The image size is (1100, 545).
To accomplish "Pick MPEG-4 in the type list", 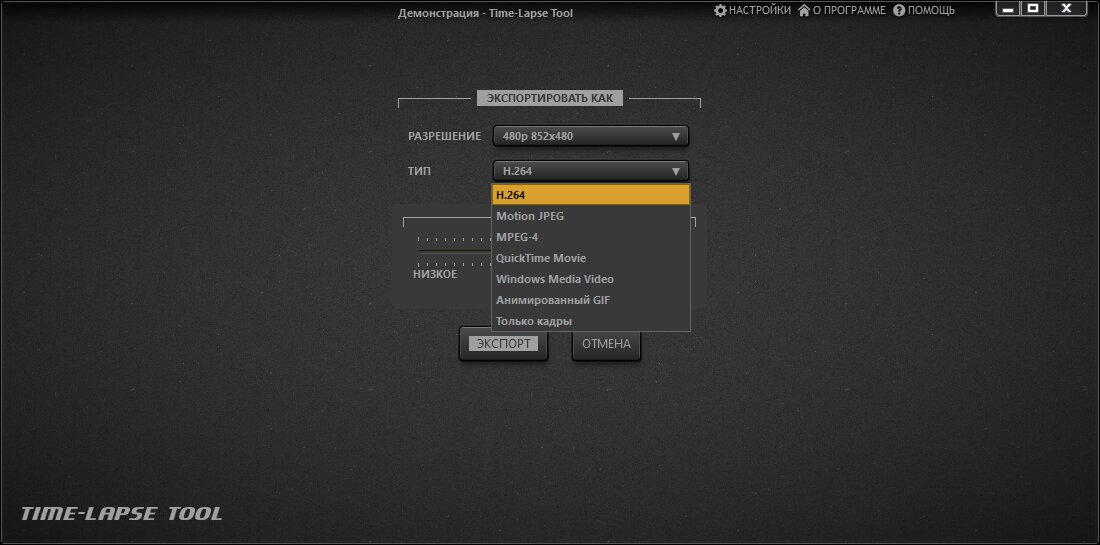I will (590, 237).
